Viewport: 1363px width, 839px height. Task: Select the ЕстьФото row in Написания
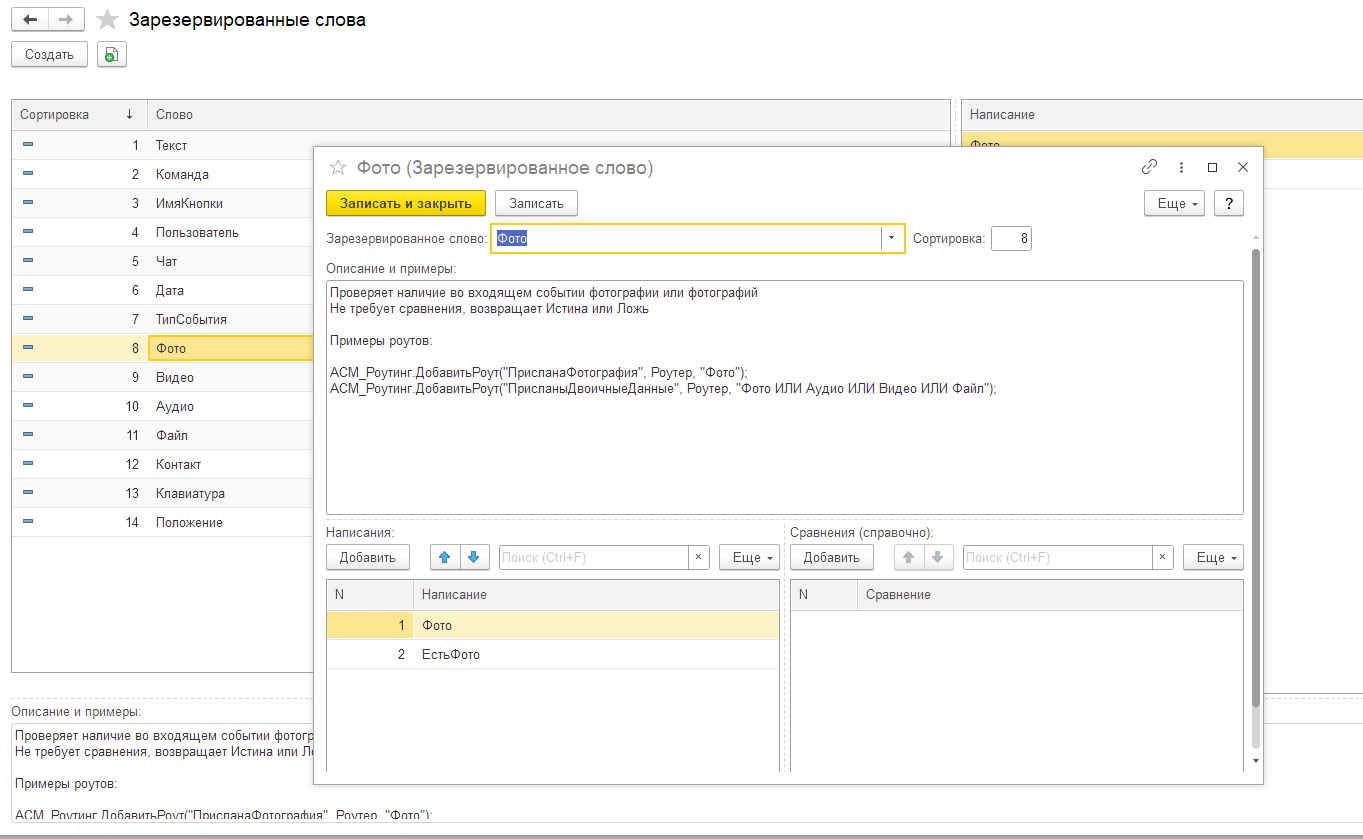pyautogui.click(x=553, y=654)
